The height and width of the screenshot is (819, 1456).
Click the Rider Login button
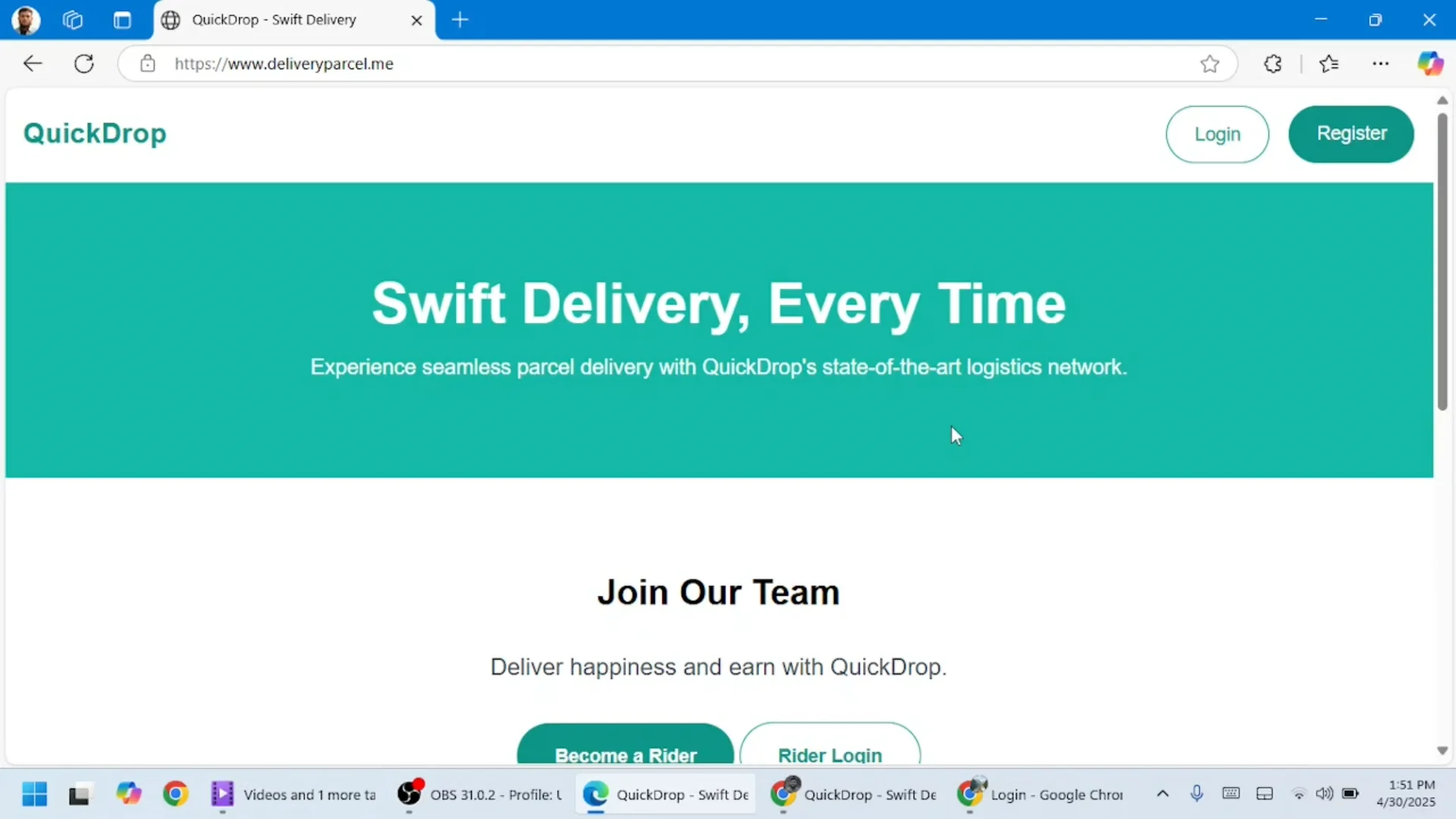pos(830,755)
